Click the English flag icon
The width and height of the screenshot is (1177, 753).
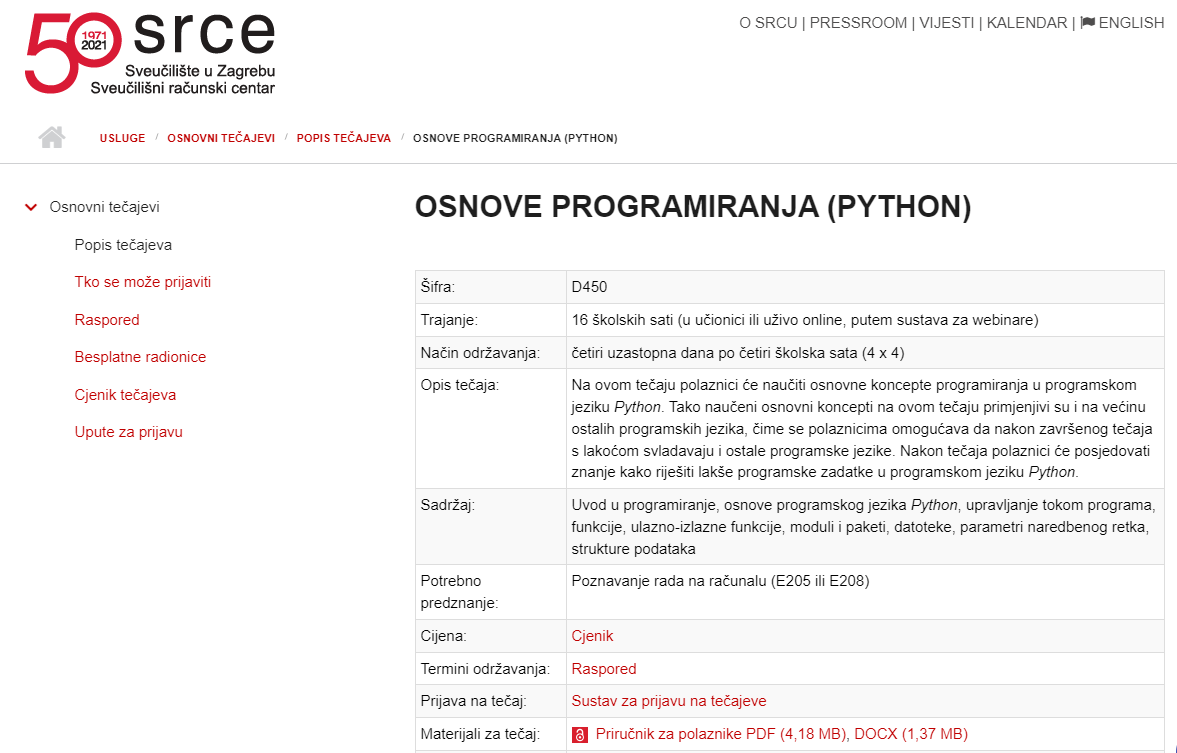point(1088,23)
